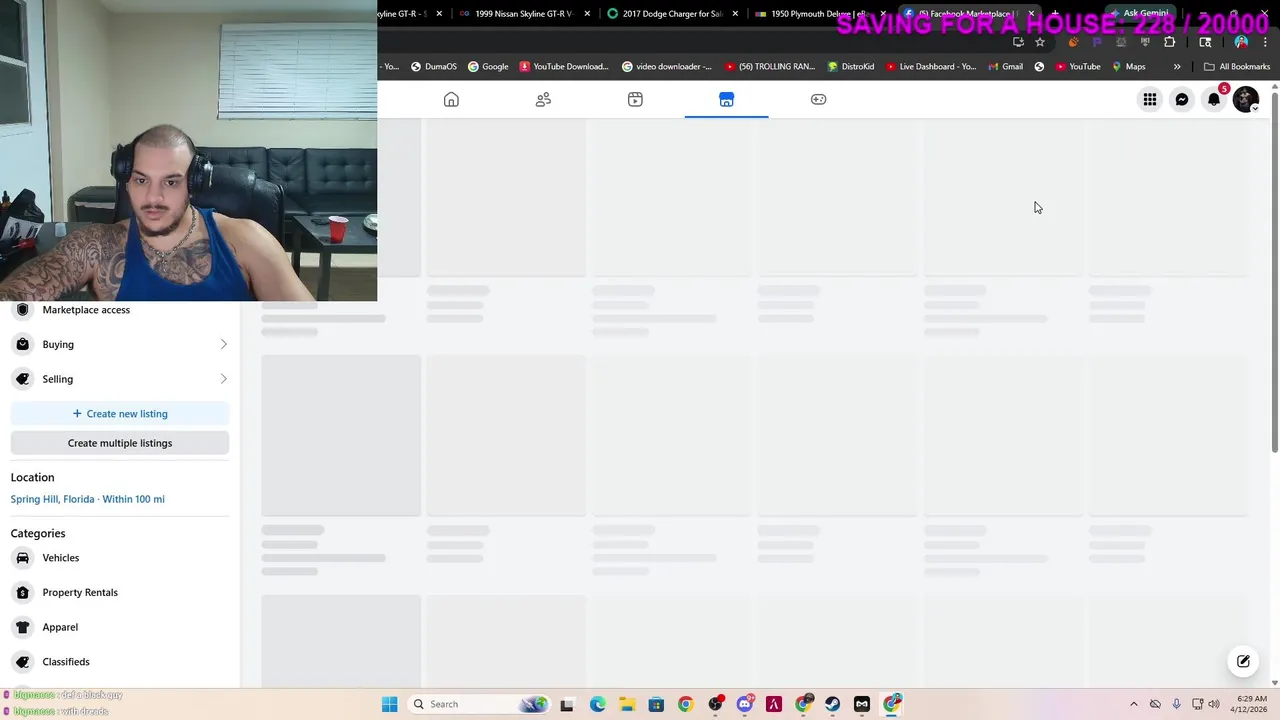Open Microsoft Edge from the taskbar
The image size is (1280, 720).
coord(597,704)
